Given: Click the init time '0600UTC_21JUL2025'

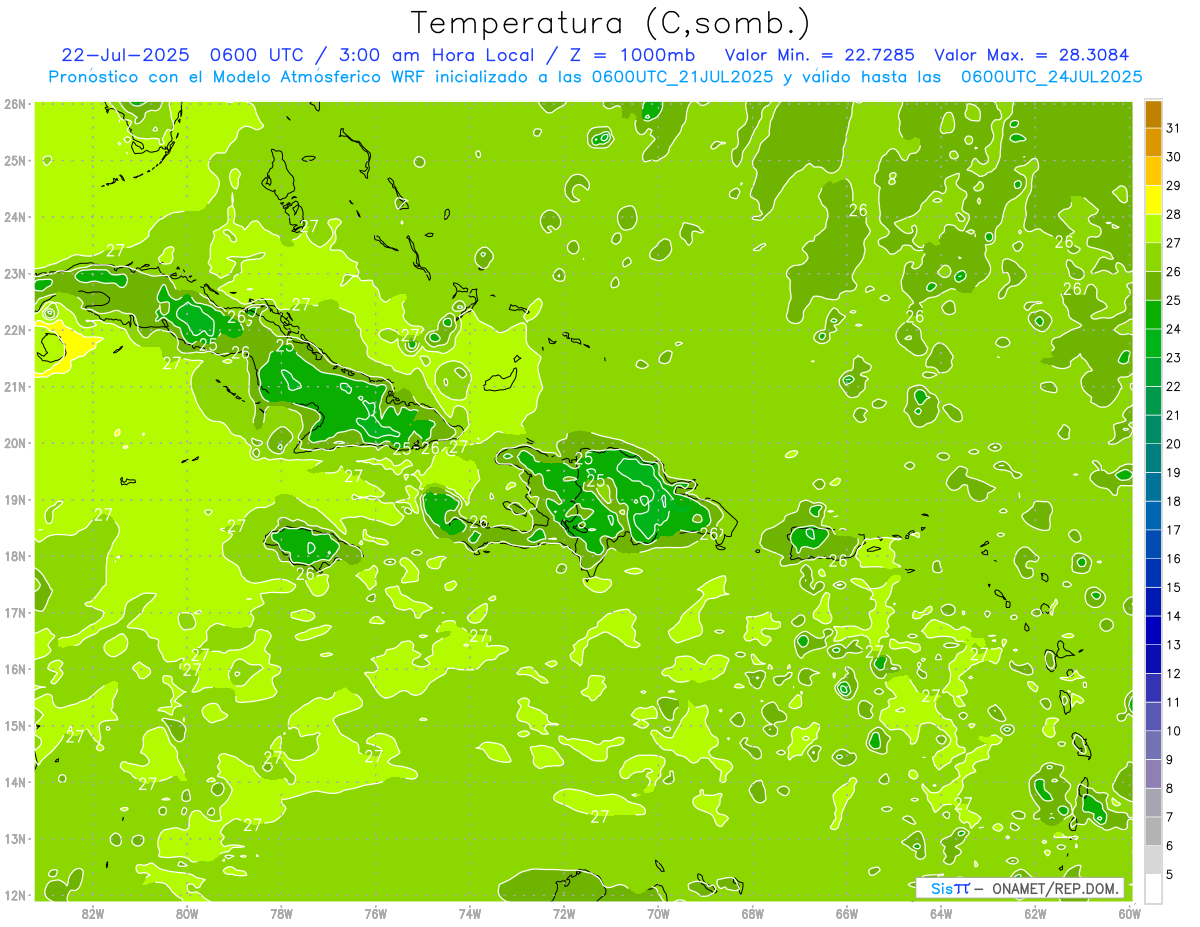Looking at the screenshot, I should [x=682, y=76].
